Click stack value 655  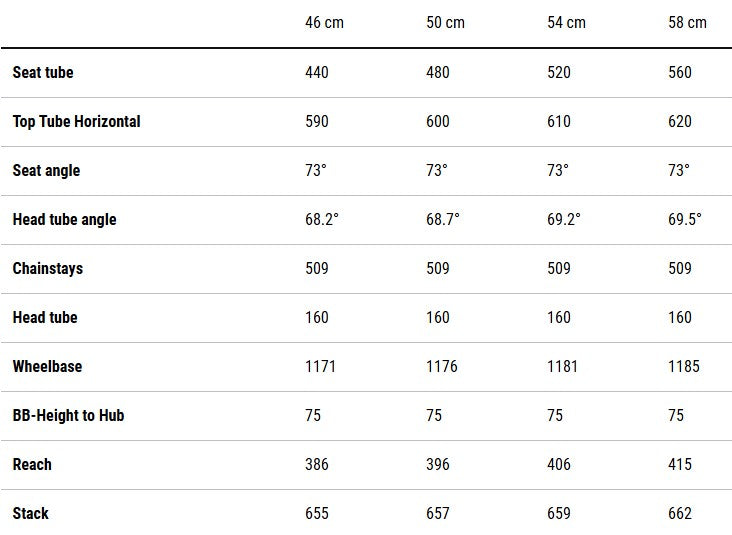click(317, 513)
